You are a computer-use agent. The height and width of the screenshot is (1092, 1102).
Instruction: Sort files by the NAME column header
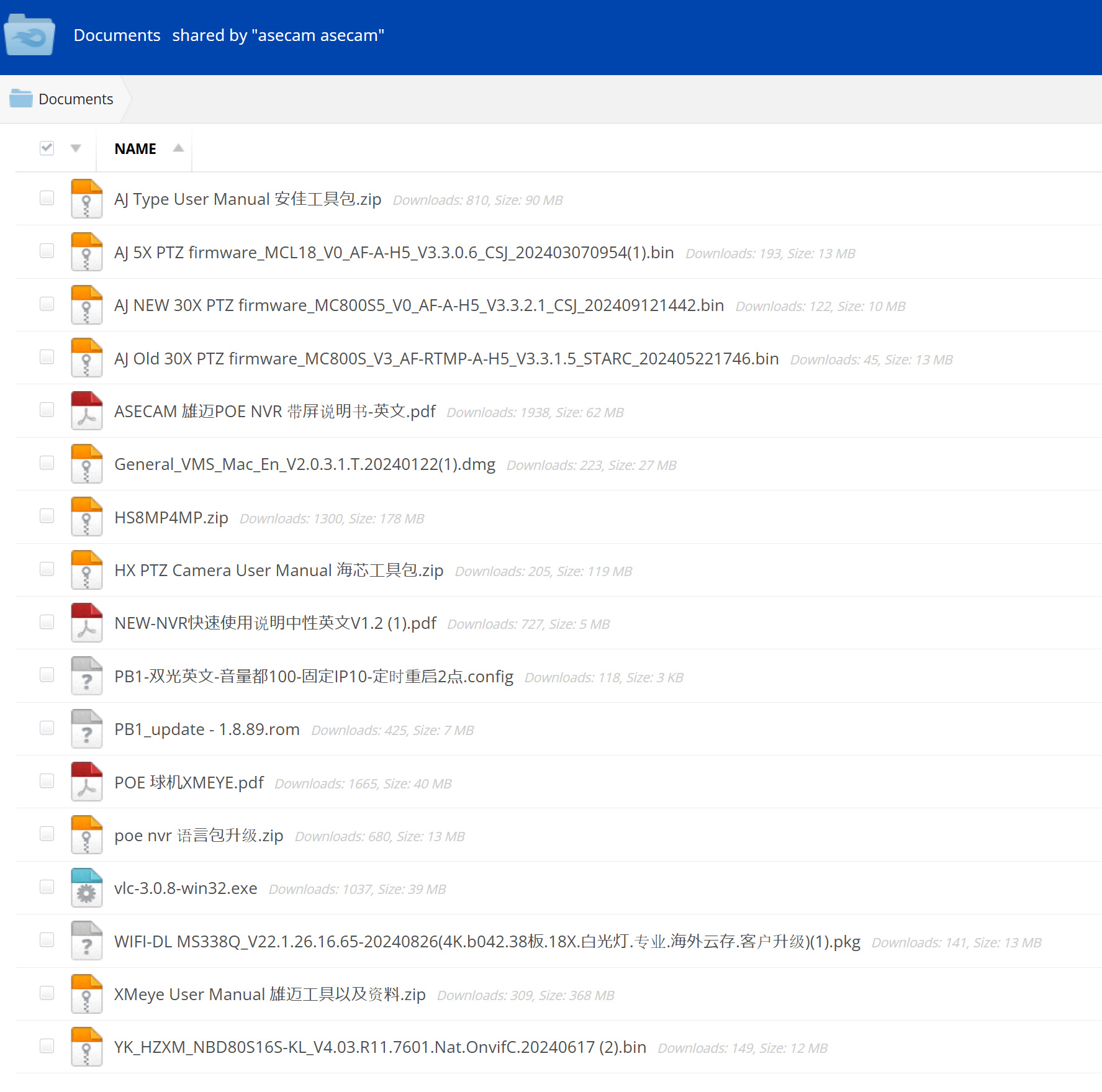pos(135,149)
